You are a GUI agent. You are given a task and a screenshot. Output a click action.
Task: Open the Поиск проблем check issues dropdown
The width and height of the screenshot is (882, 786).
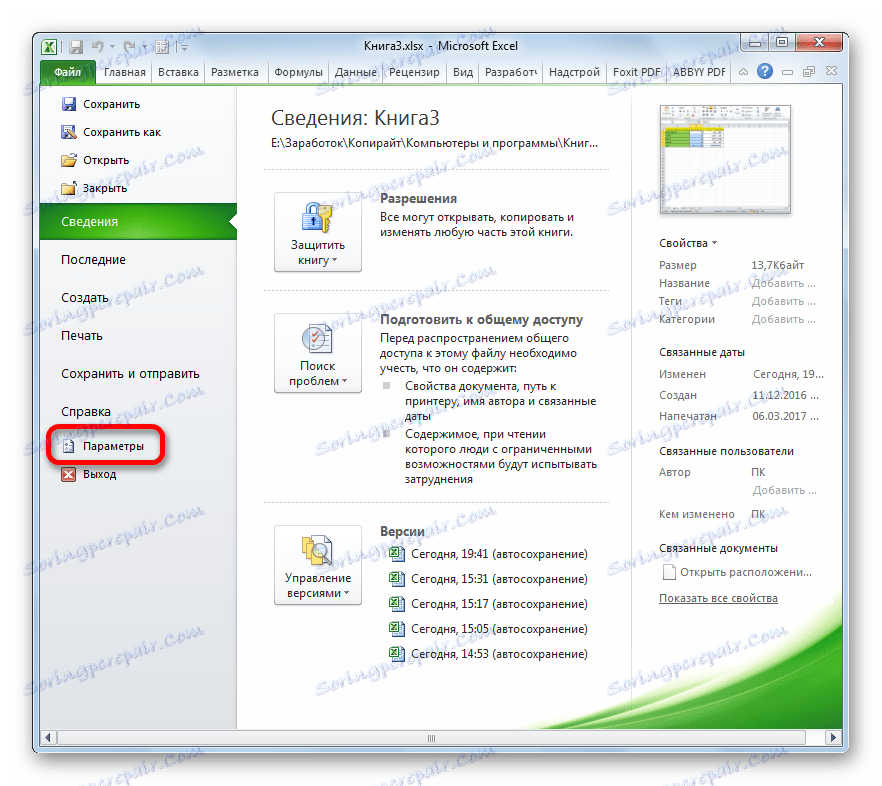[x=317, y=353]
